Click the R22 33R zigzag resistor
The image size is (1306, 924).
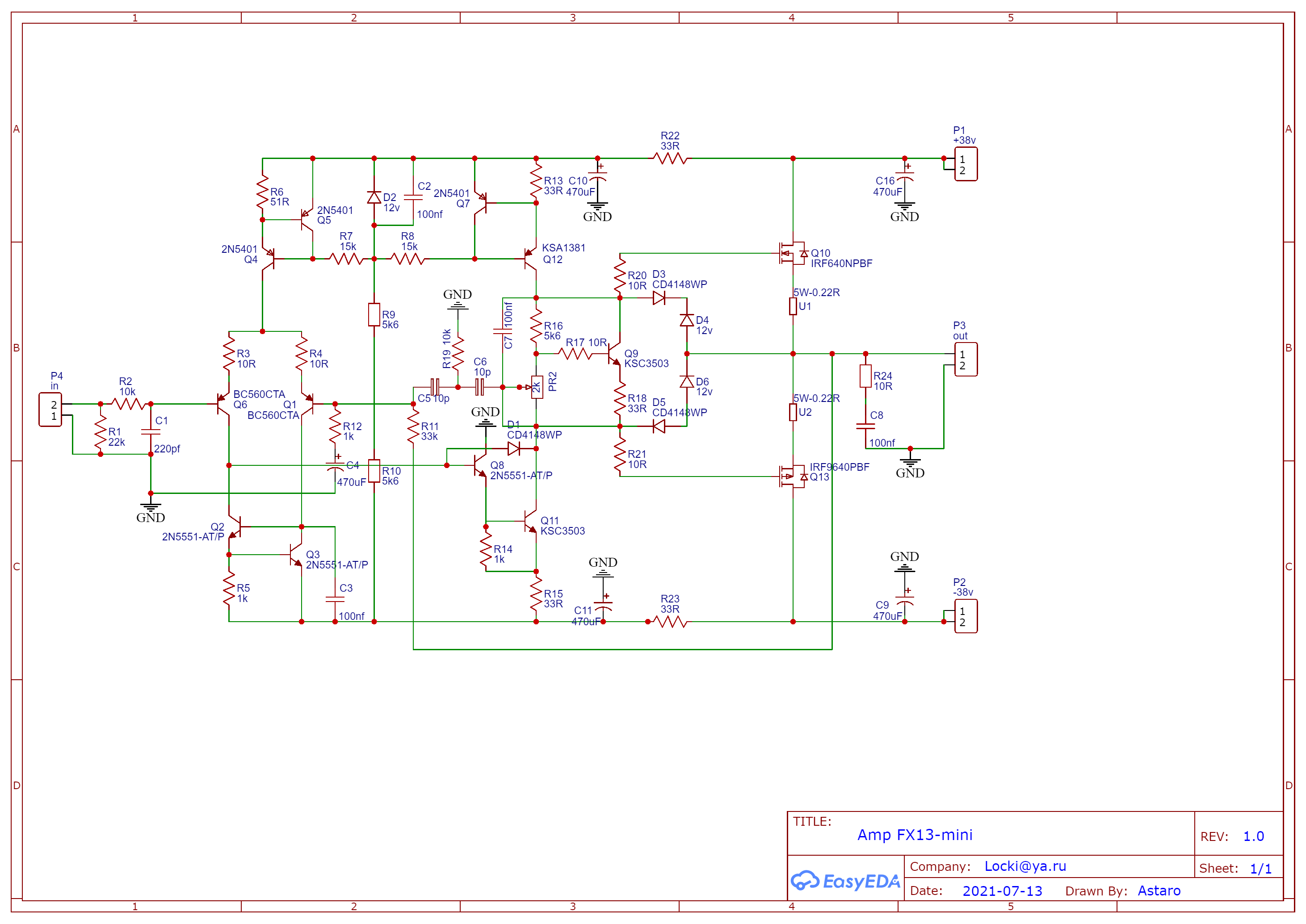[x=670, y=158]
